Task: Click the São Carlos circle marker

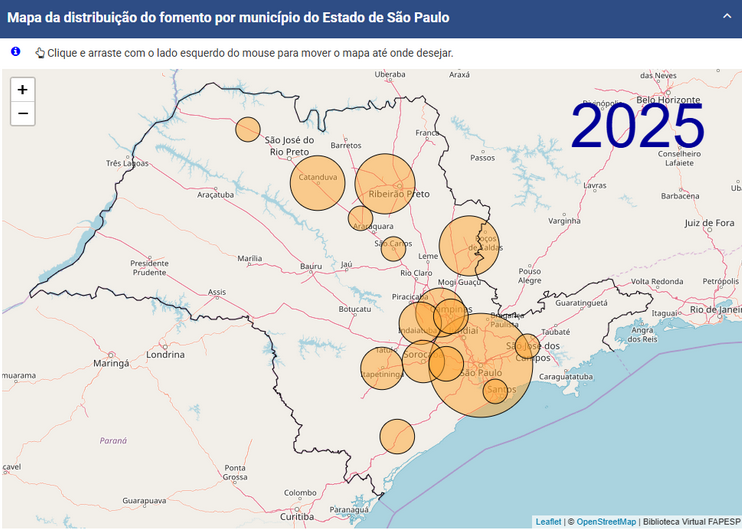Action: pyautogui.click(x=393, y=249)
